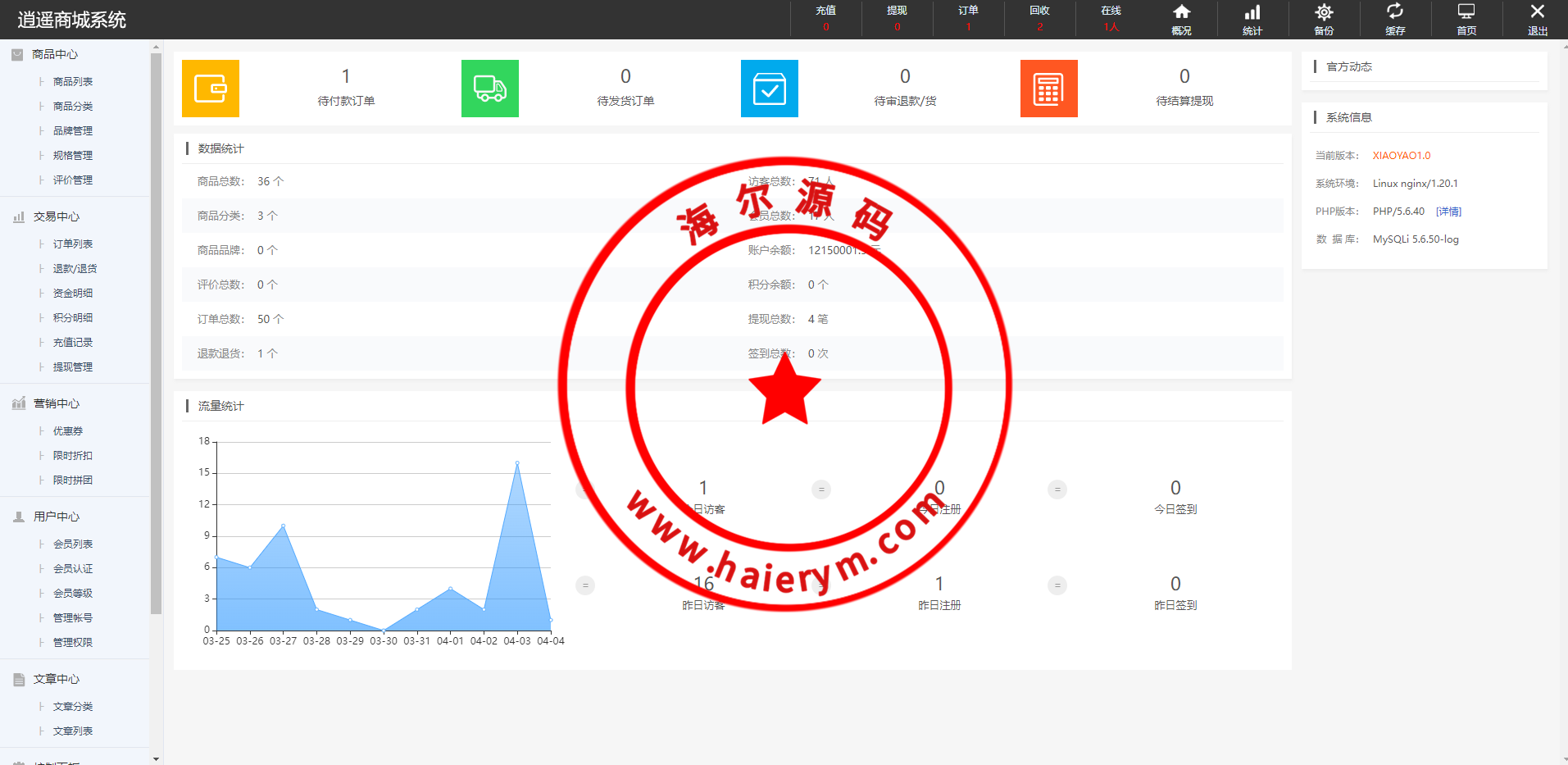Click the green truck 待发货订单 icon
This screenshot has width=1568, height=765.
tap(490, 89)
